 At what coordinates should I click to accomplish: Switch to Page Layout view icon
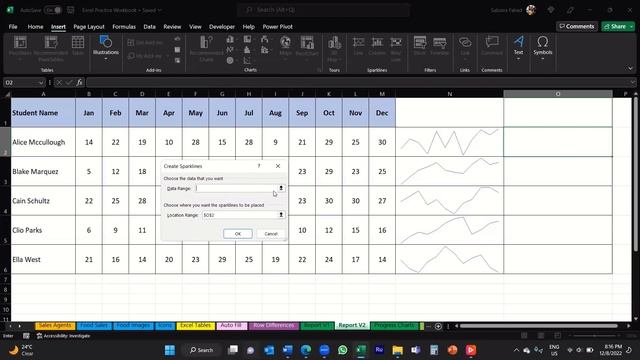coord(541,336)
